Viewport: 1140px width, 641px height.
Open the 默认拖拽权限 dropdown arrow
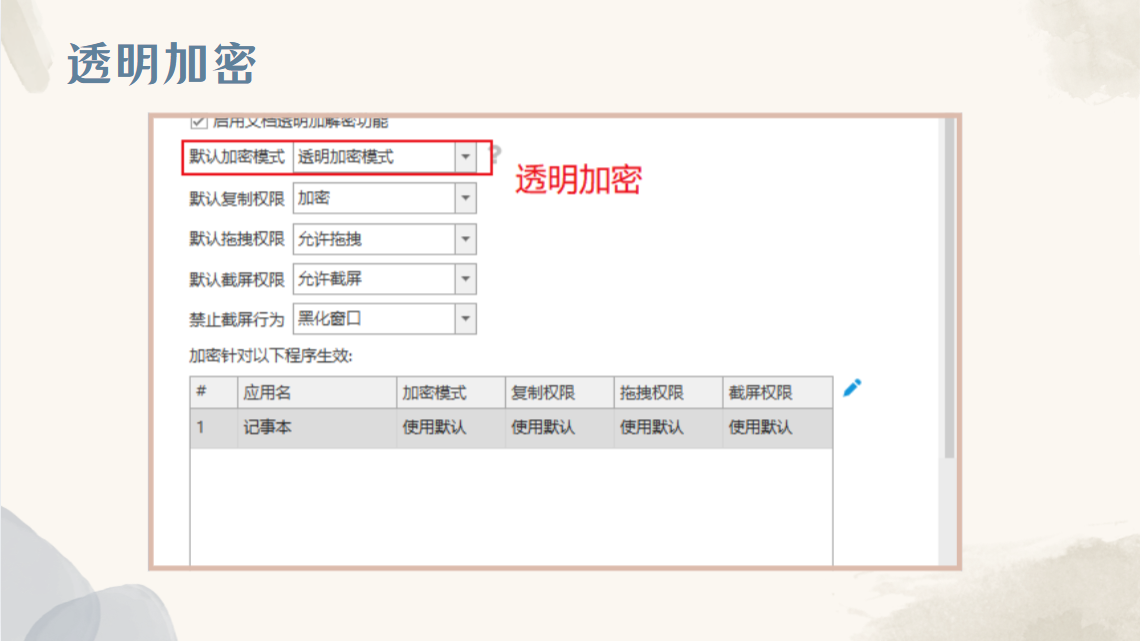point(465,239)
